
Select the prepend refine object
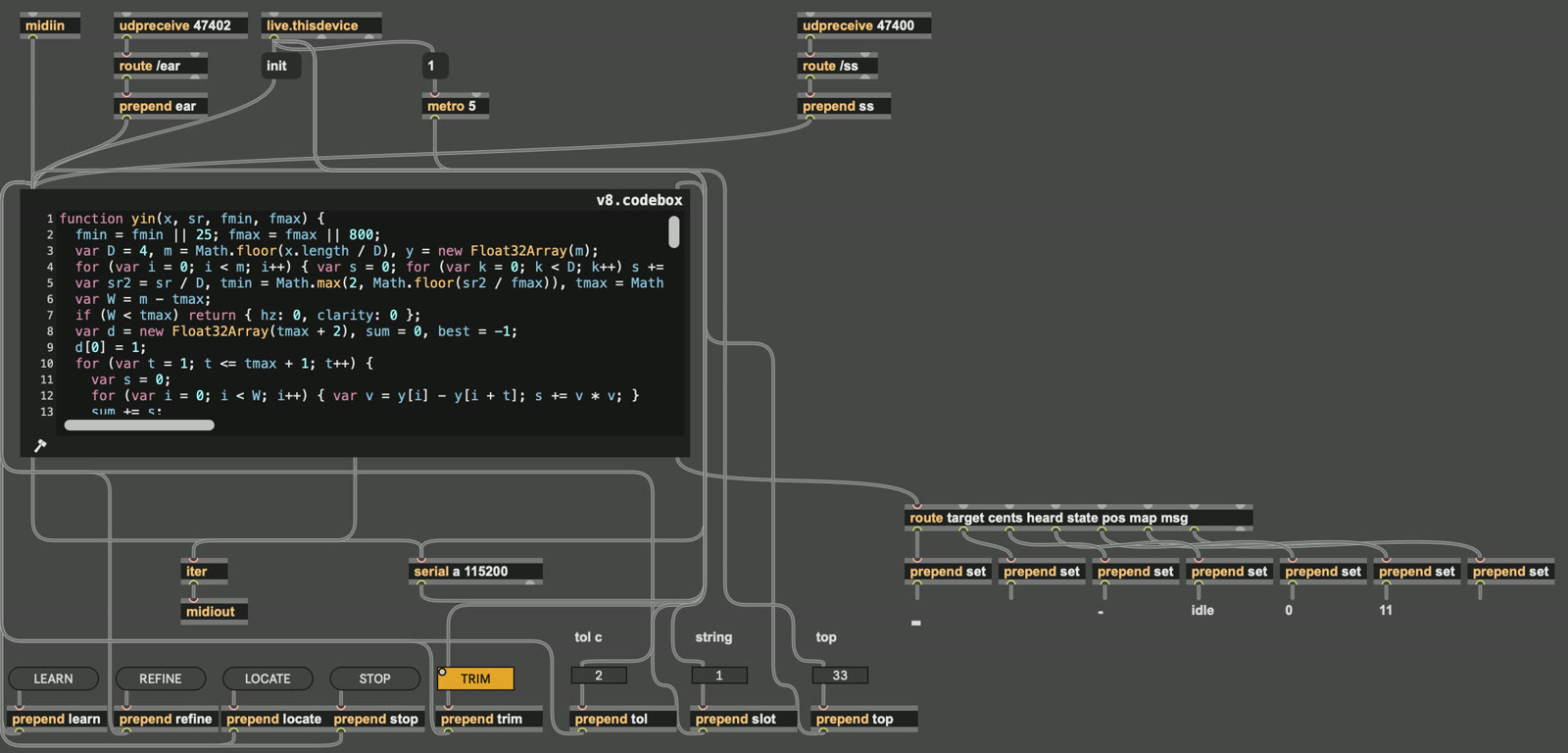click(x=165, y=719)
